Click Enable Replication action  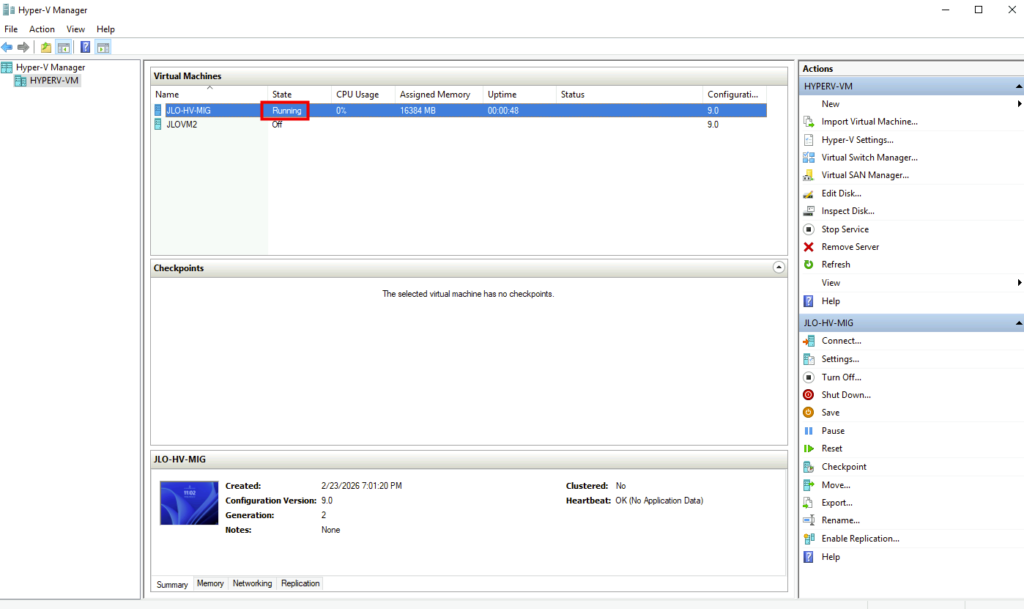coord(860,538)
